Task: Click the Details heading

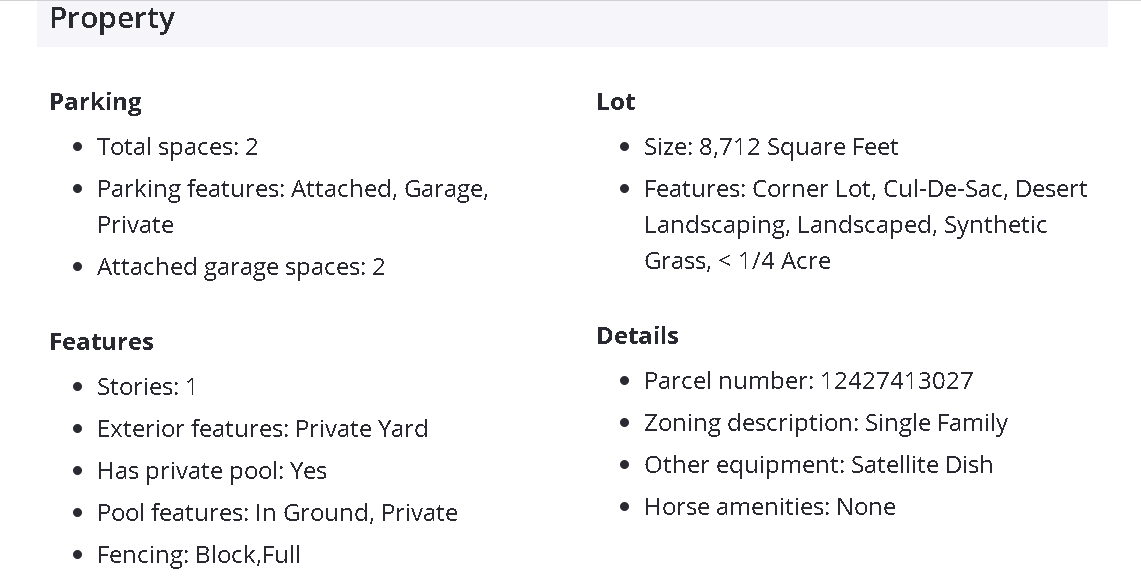Action: pyautogui.click(x=637, y=336)
